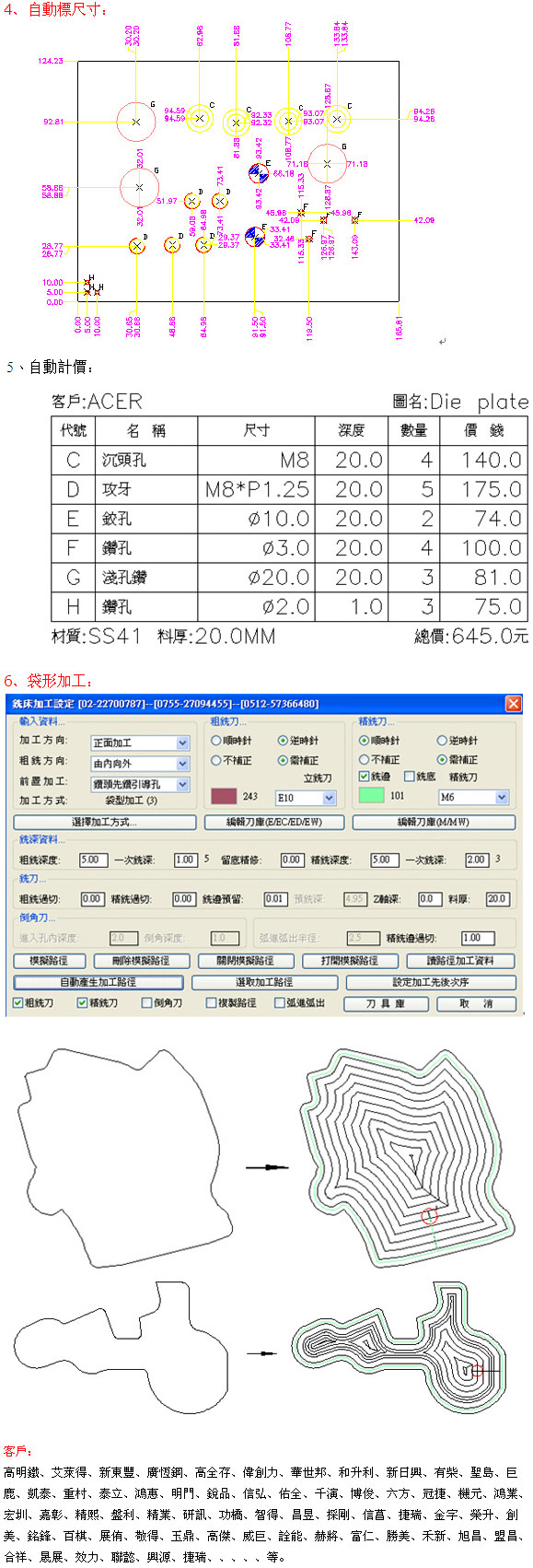Close the 銑床加工設定 dialog
Viewport: 533px width, 1568px height.
(513, 704)
